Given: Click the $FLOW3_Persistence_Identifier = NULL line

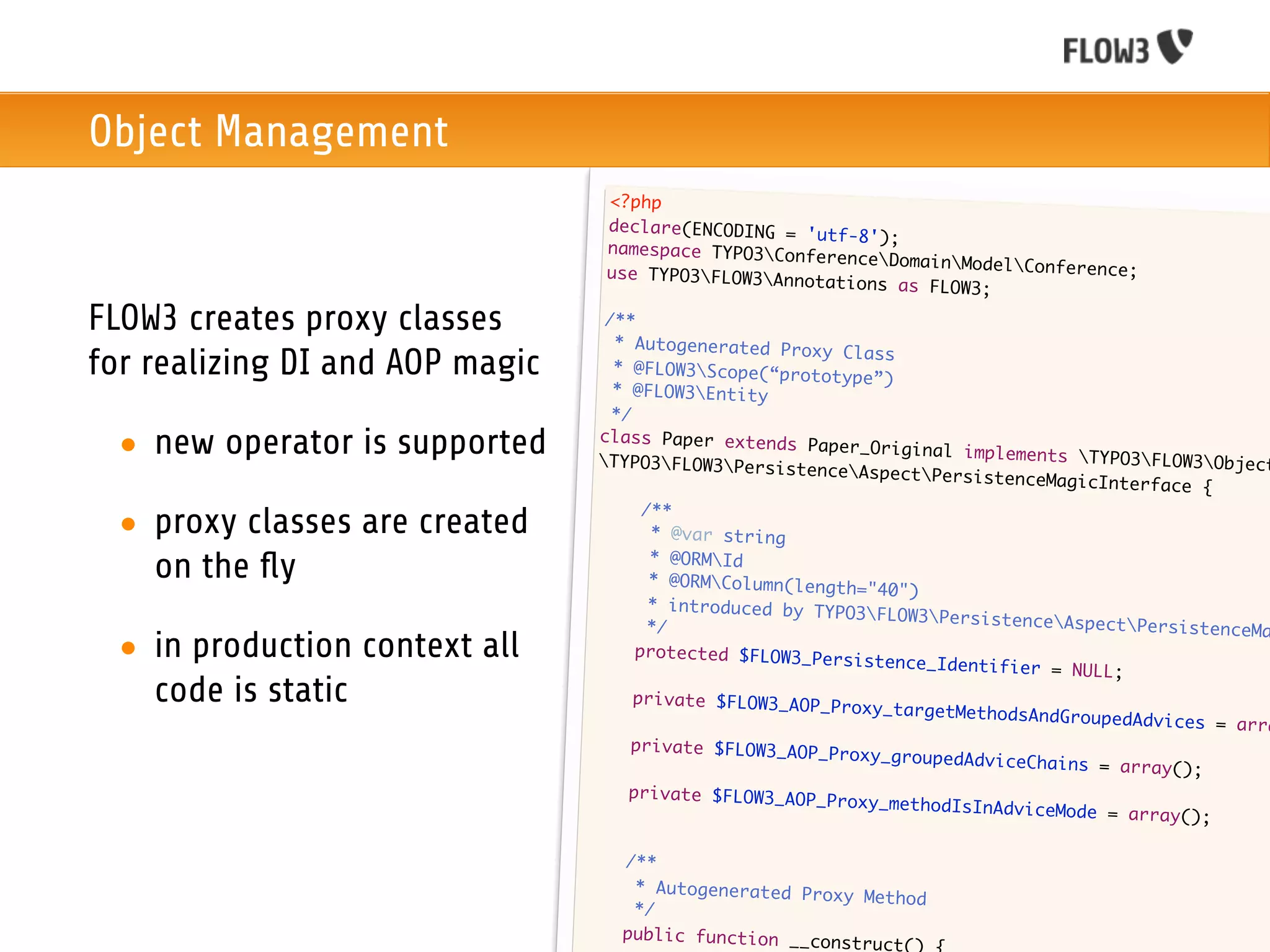Looking at the screenshot, I should click(x=878, y=663).
